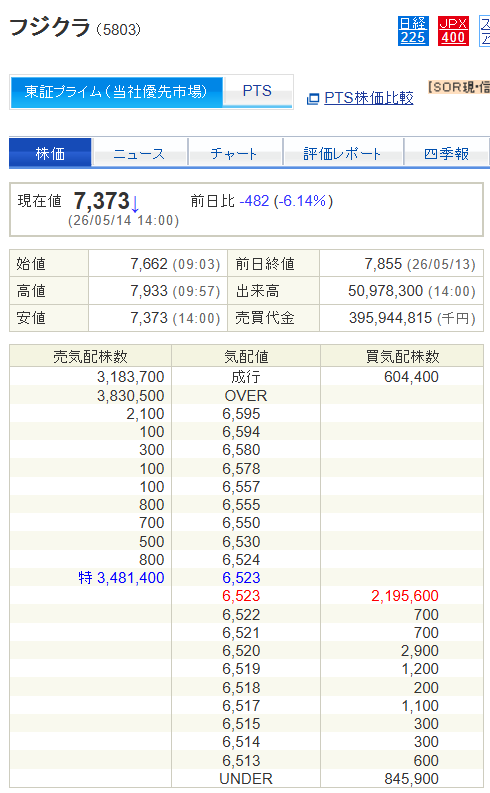Image resolution: width=490 pixels, height=793 pixels.
Task: Click buy quantity 1,100
Action: (420, 706)
